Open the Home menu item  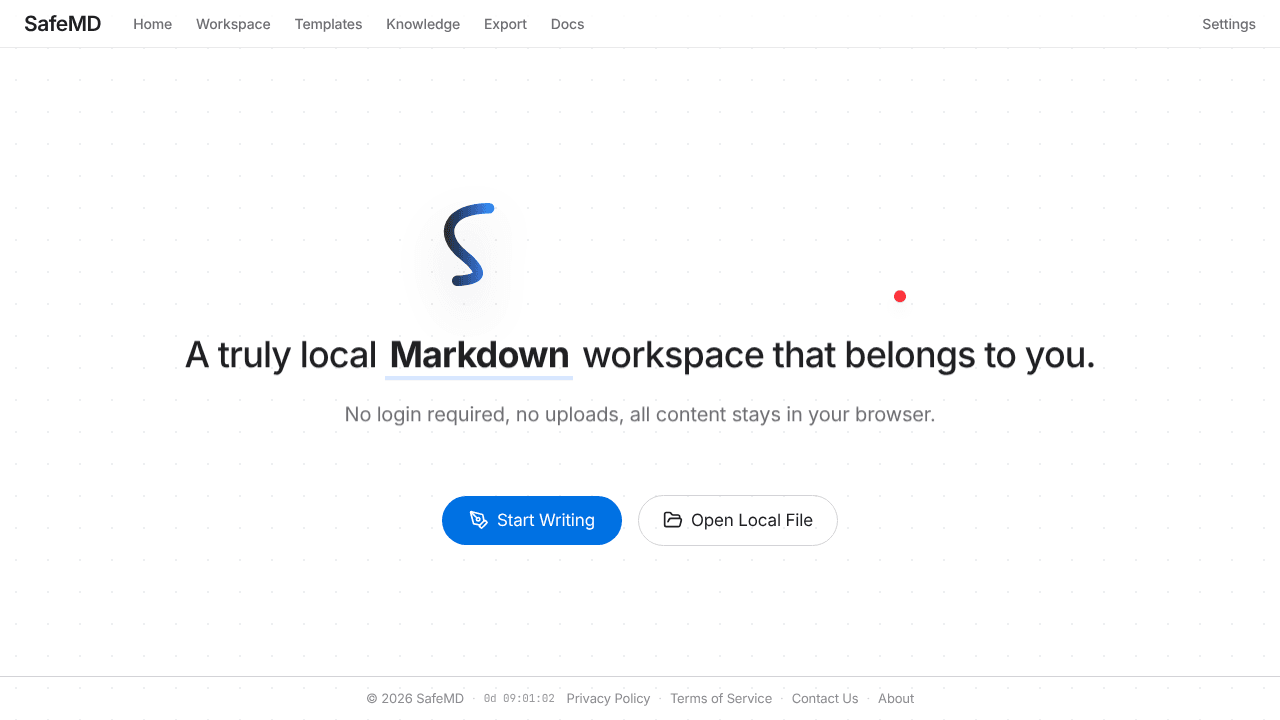point(152,24)
